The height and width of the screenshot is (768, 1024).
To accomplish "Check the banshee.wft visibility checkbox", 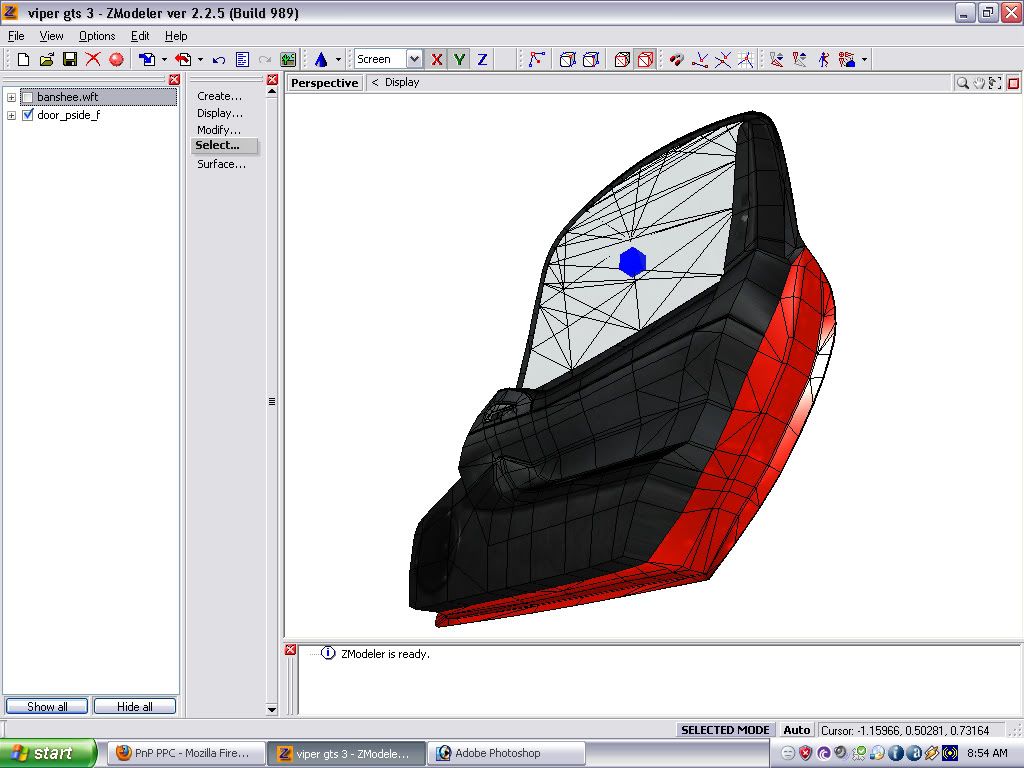I will [28, 97].
